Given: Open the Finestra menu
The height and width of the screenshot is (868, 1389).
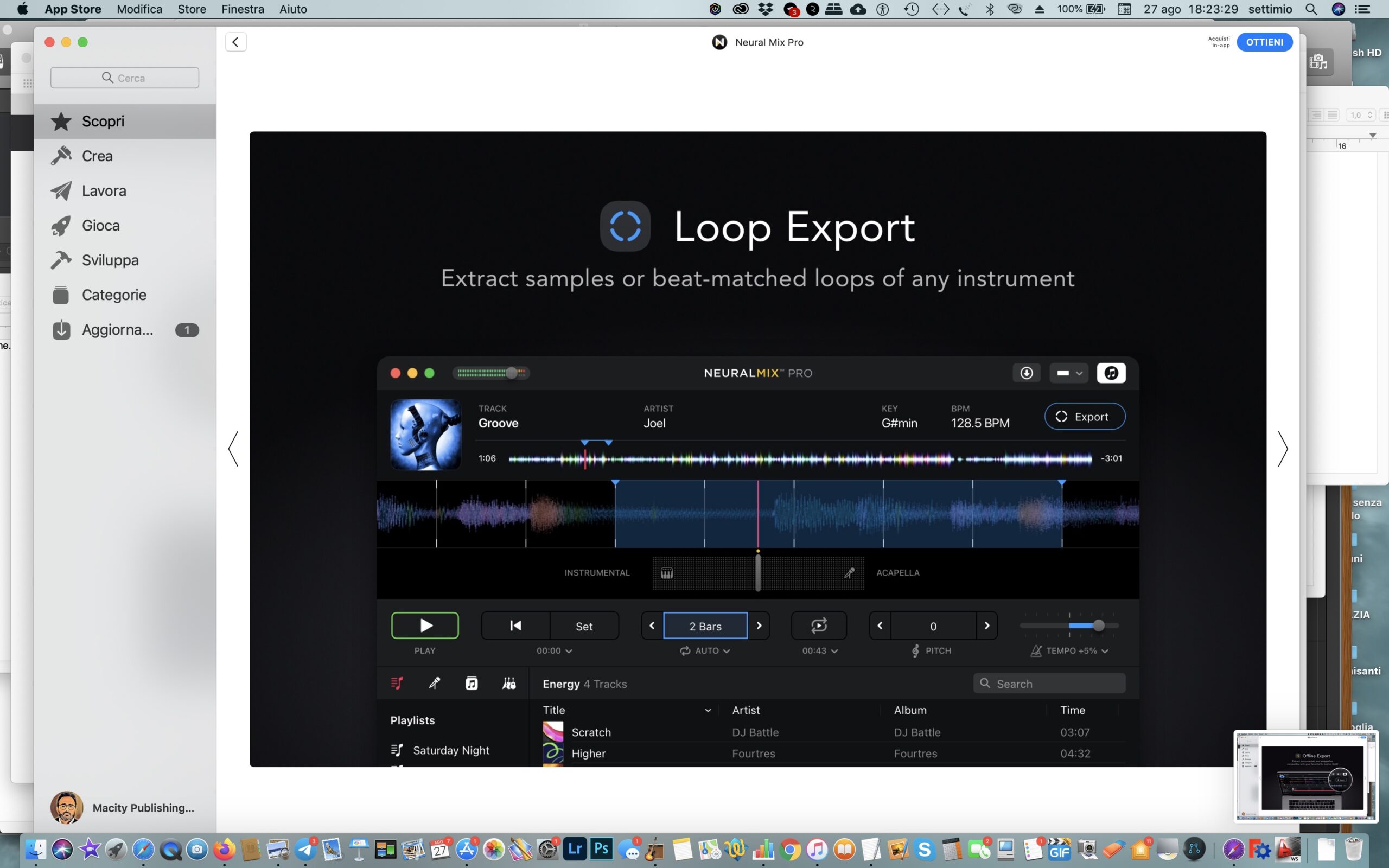Looking at the screenshot, I should (x=242, y=9).
